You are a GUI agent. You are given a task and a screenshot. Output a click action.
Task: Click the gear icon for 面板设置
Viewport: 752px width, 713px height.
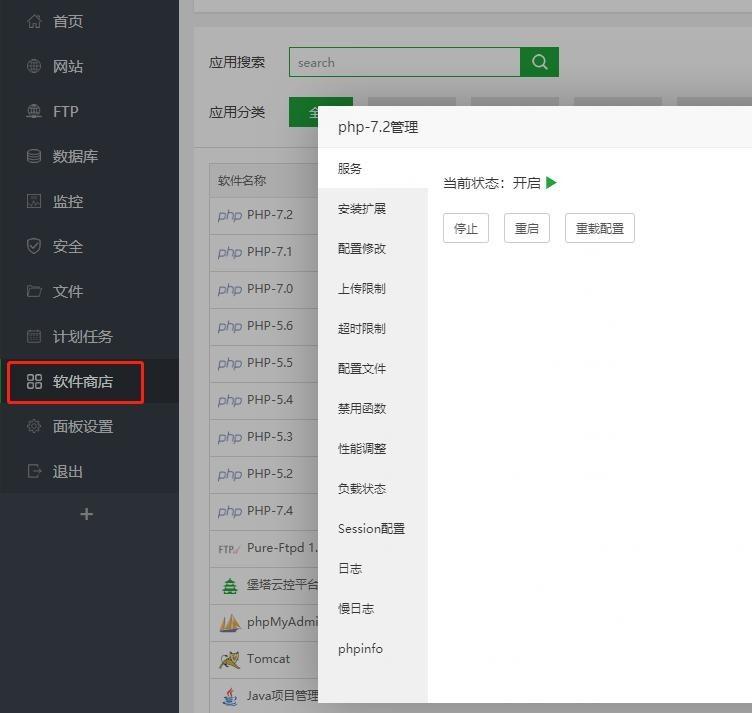pyautogui.click(x=34, y=426)
